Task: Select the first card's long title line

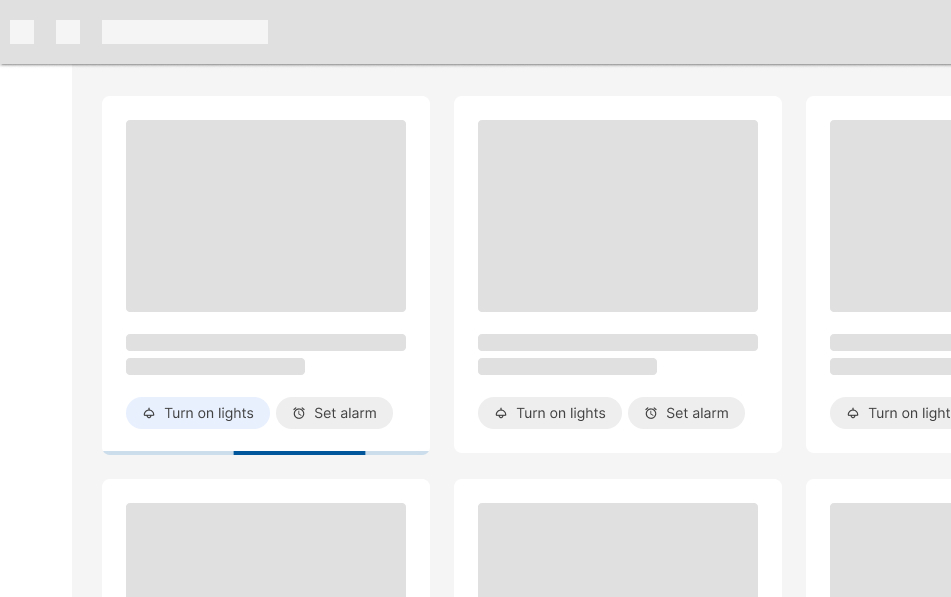Action: (x=266, y=343)
